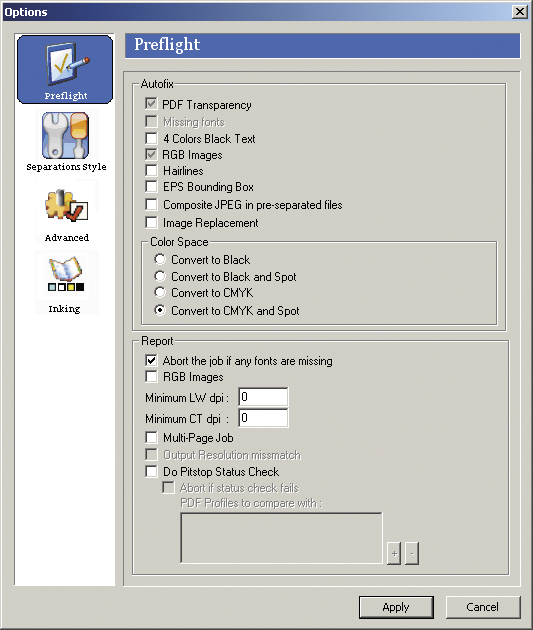Enable EPS Bounding Box checkbox

pos(151,186)
